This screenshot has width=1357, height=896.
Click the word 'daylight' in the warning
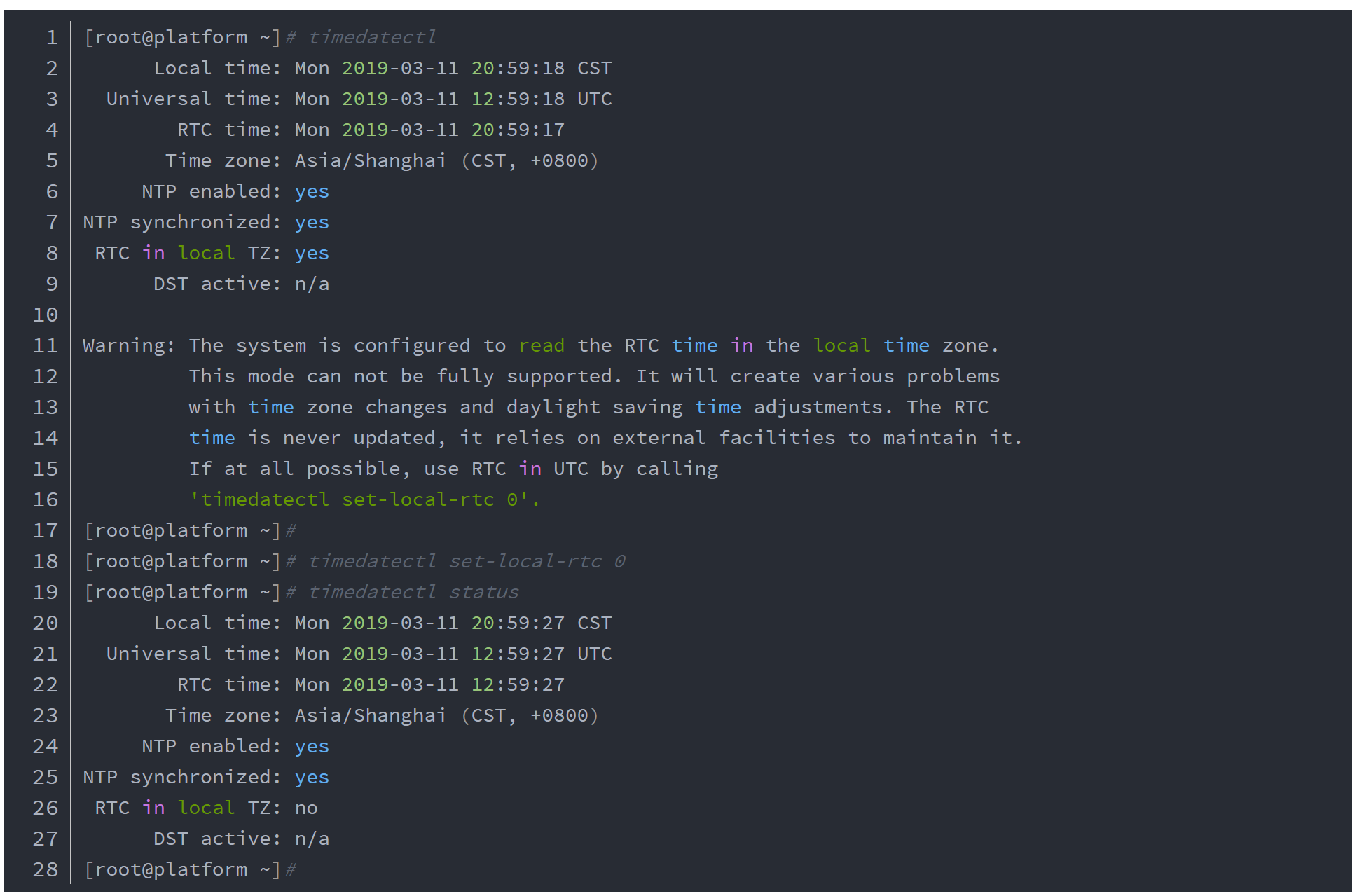pos(553,408)
